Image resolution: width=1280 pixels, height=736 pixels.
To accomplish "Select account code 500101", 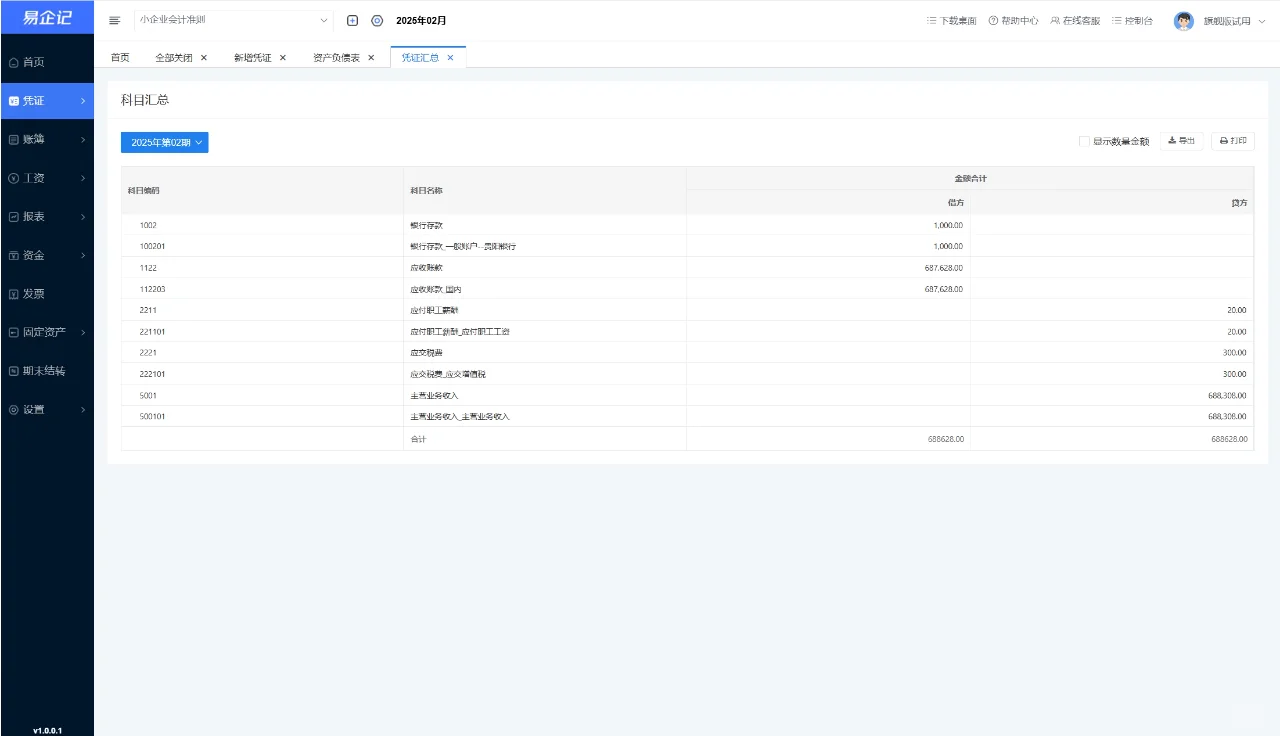I will pyautogui.click(x=153, y=416).
